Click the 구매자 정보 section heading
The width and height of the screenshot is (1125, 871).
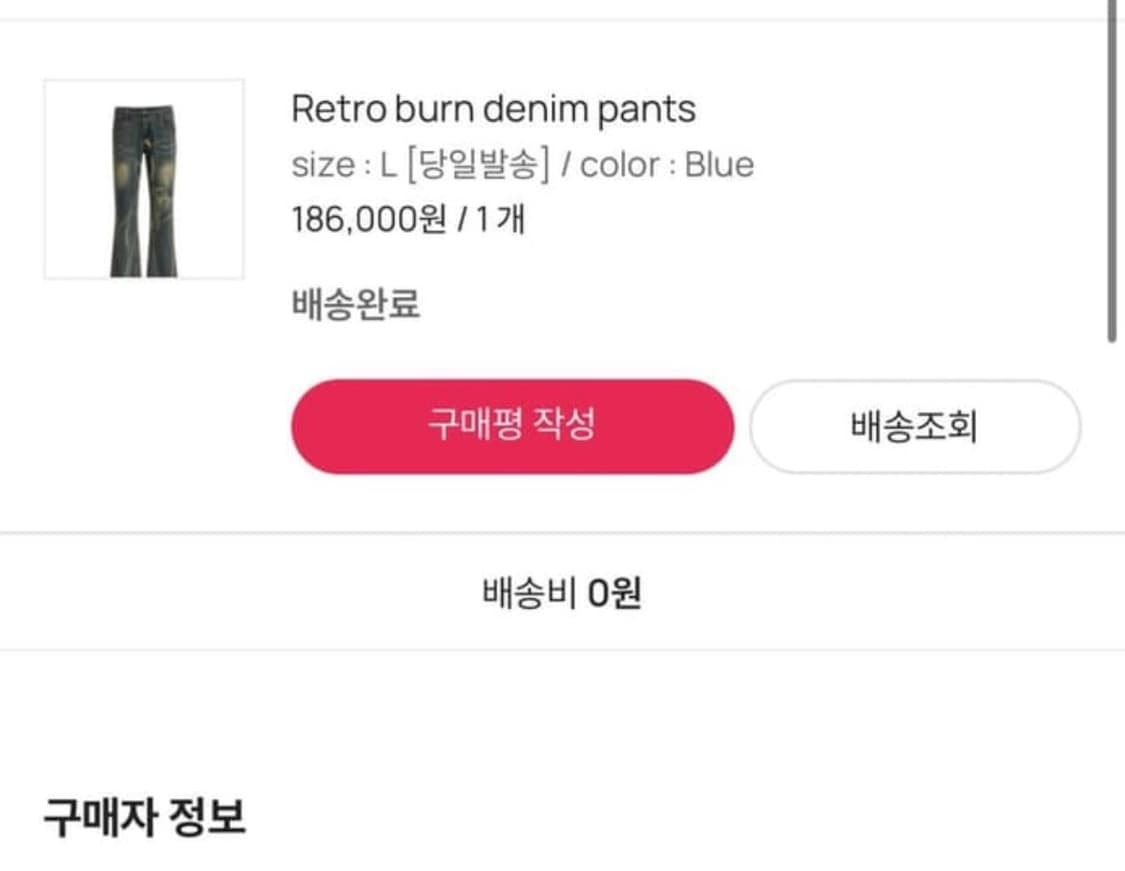(x=144, y=818)
